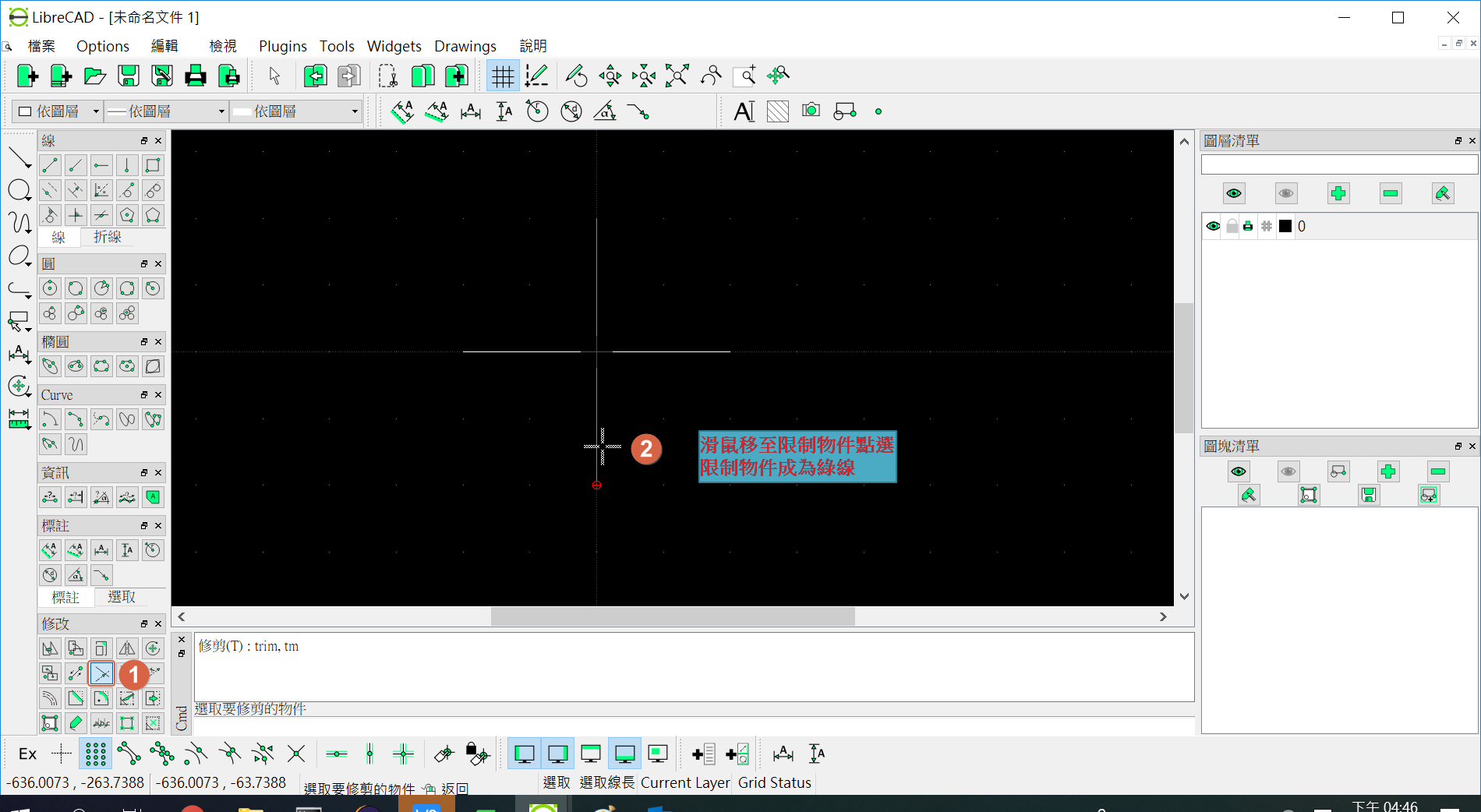Screen dimensions: 1481x812
Task: Select the rectangle tool in Line panel
Action: 153,165
